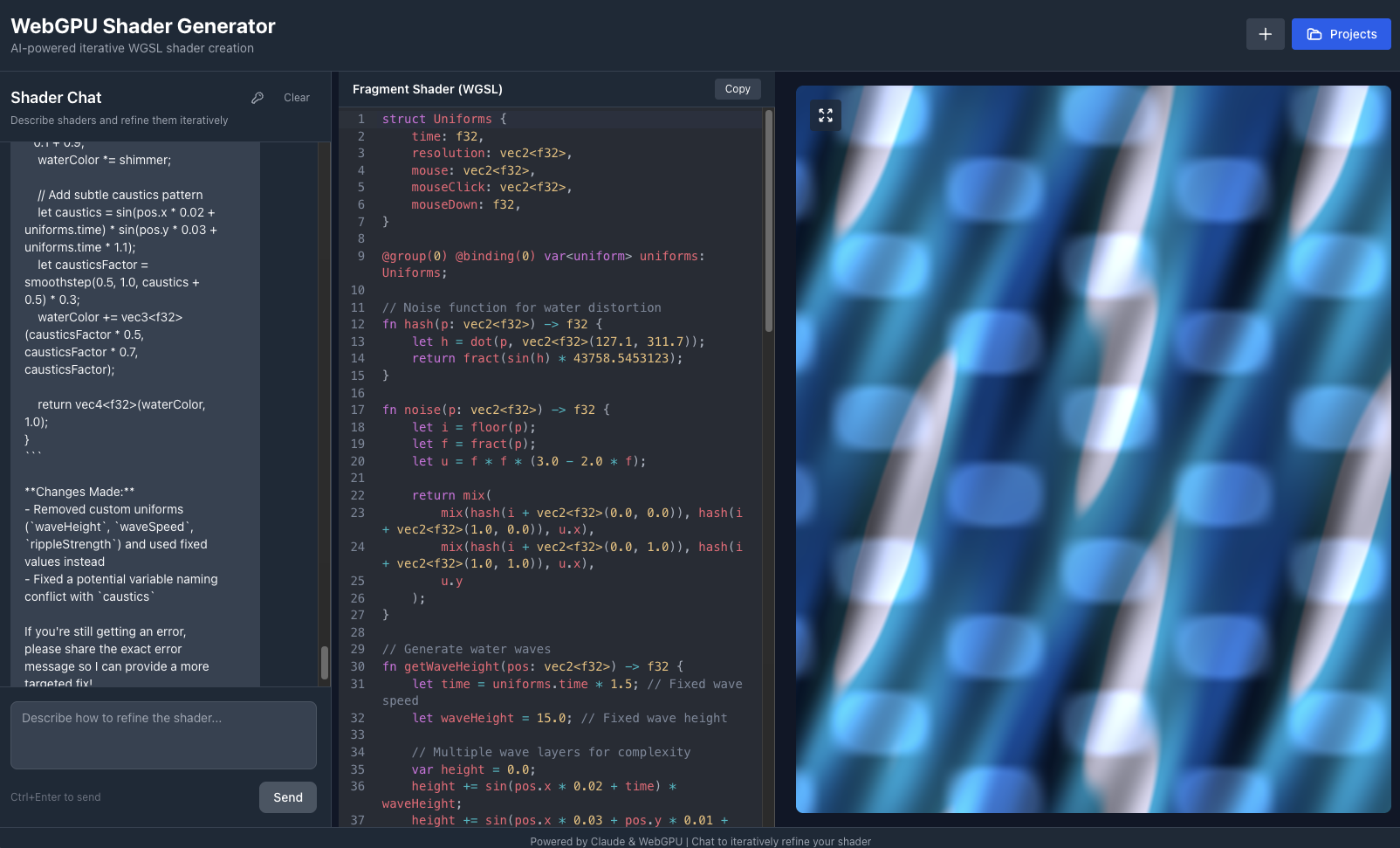Click the WebGPU Shader Generator title

[142, 25]
